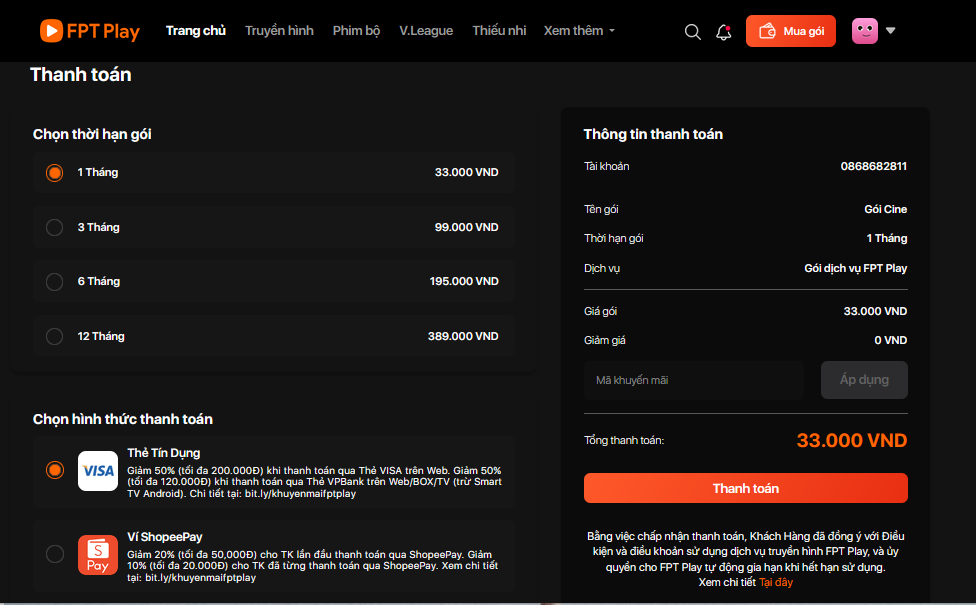Click the orange total 33.000 VND
Screen dimensions: 976x605
pyautogui.click(x=852, y=440)
